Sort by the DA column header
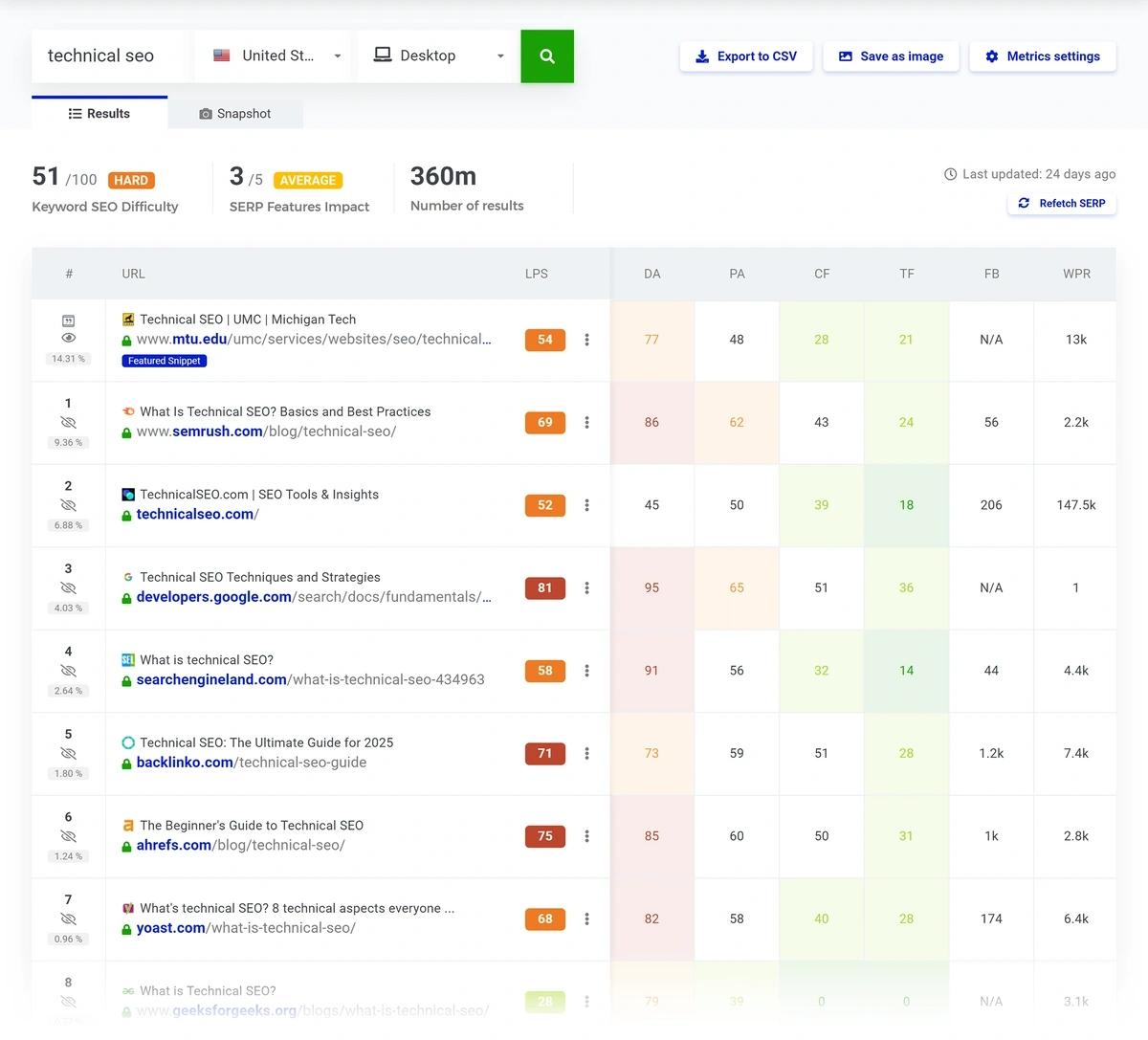Screen dimensions: 1148x1040 click(x=652, y=274)
